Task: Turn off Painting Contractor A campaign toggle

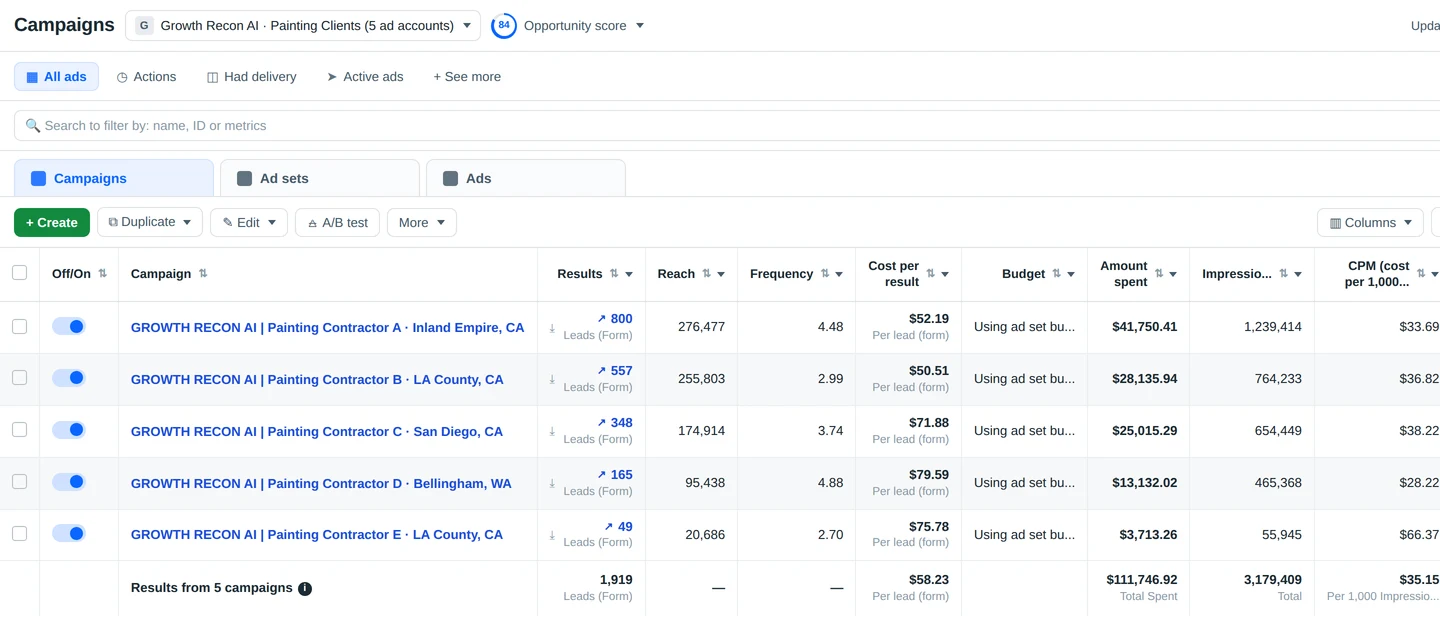Action: pyautogui.click(x=69, y=327)
